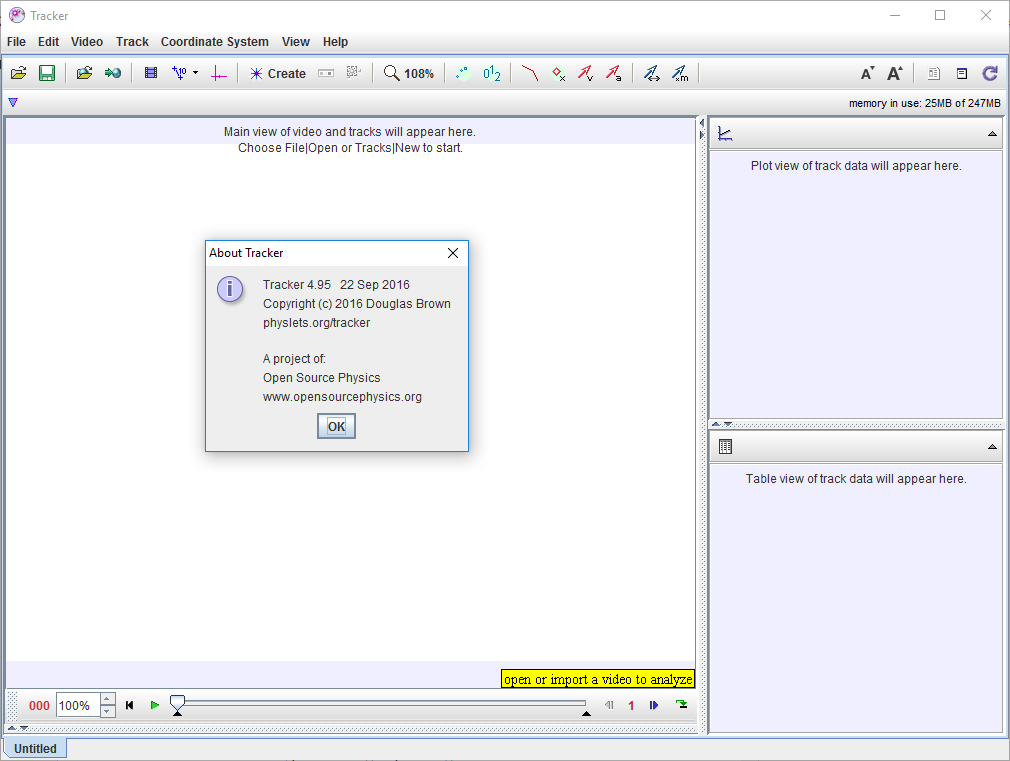Toggle the multiply by mass vectors icon
The width and height of the screenshot is (1010, 761).
click(x=680, y=73)
